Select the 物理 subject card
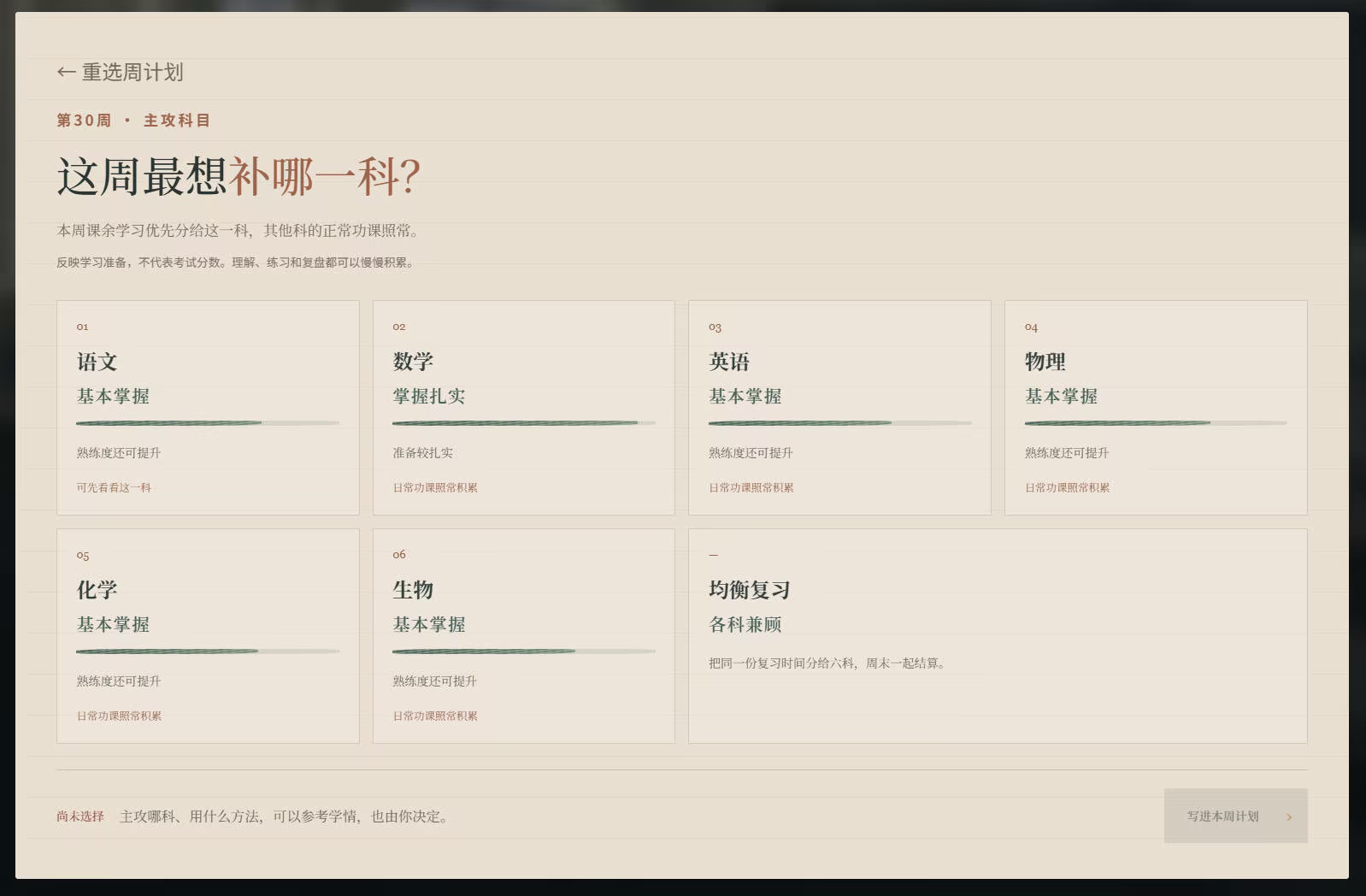The image size is (1366, 896). pos(1156,408)
